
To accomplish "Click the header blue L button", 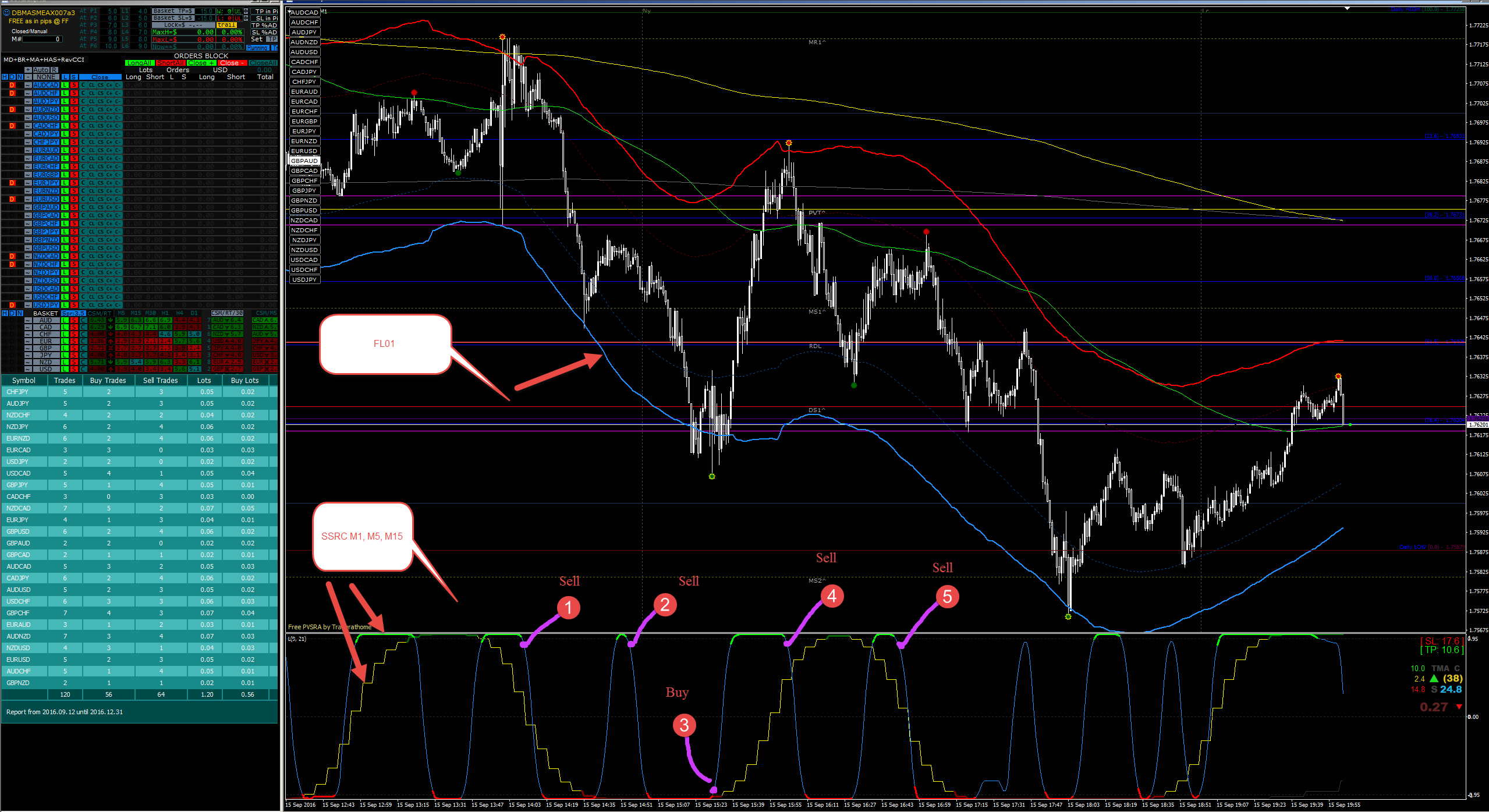I will point(65,77).
